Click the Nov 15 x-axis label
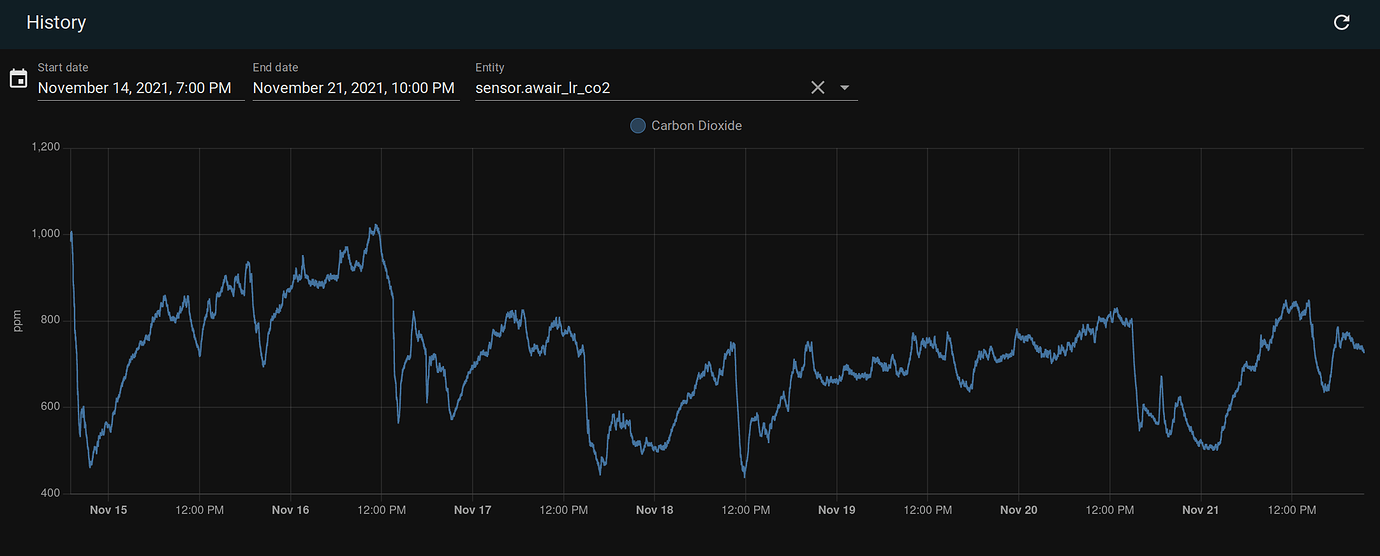 pos(108,510)
